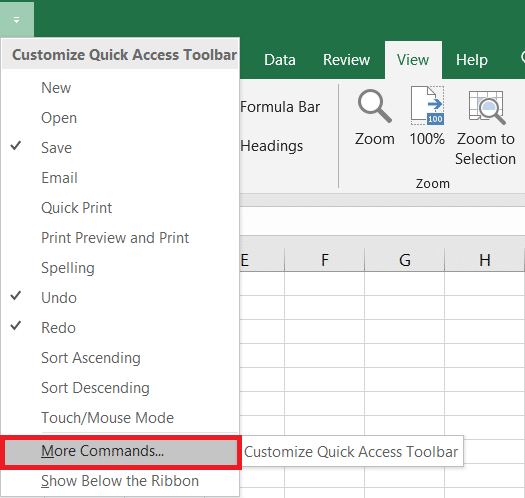Click Zoom to Selection icon
525x498 pixels.
(x=486, y=108)
